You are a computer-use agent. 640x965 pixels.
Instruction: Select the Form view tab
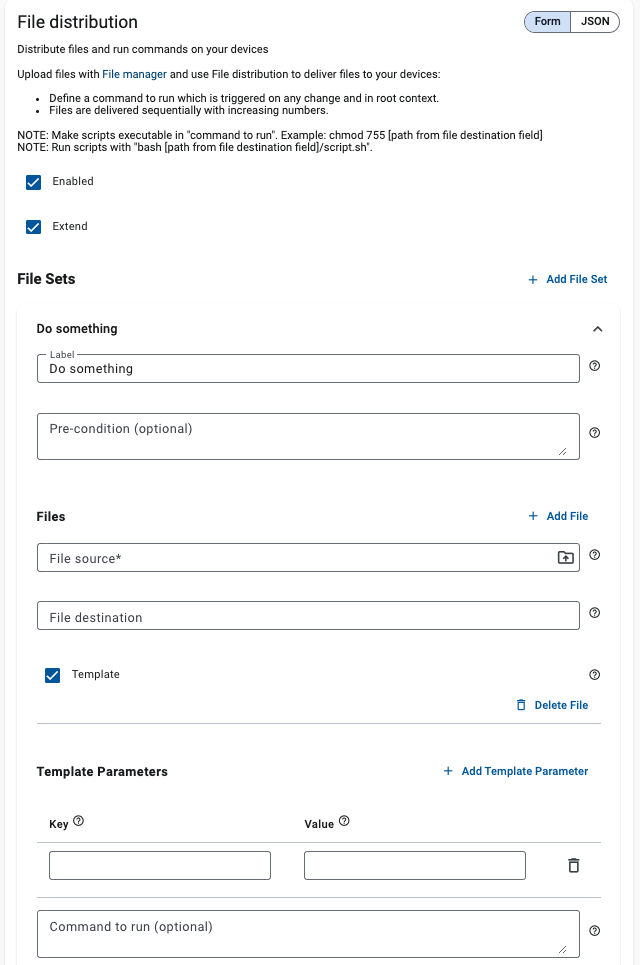pyautogui.click(x=547, y=22)
